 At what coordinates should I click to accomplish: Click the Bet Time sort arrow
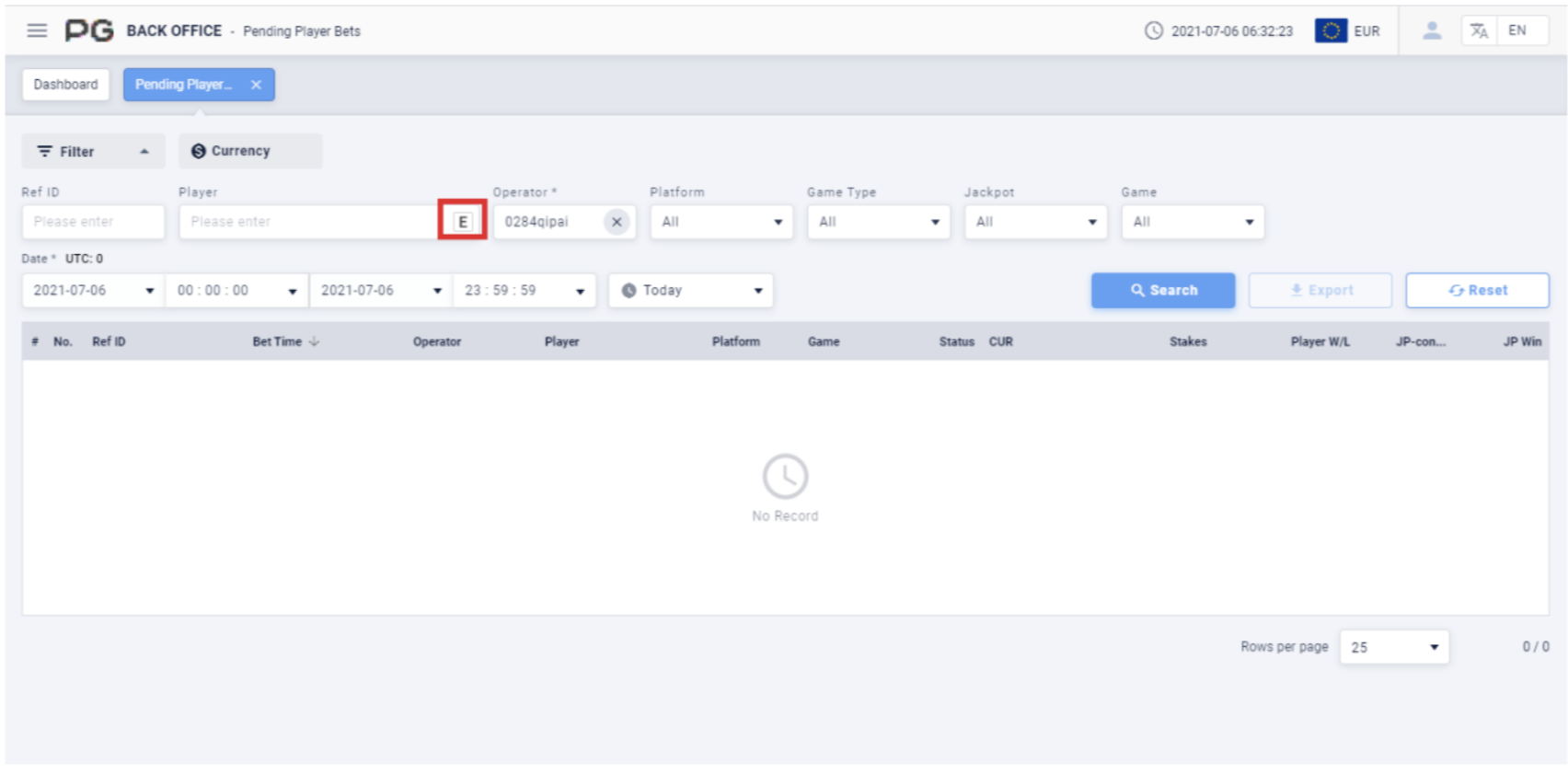(315, 341)
